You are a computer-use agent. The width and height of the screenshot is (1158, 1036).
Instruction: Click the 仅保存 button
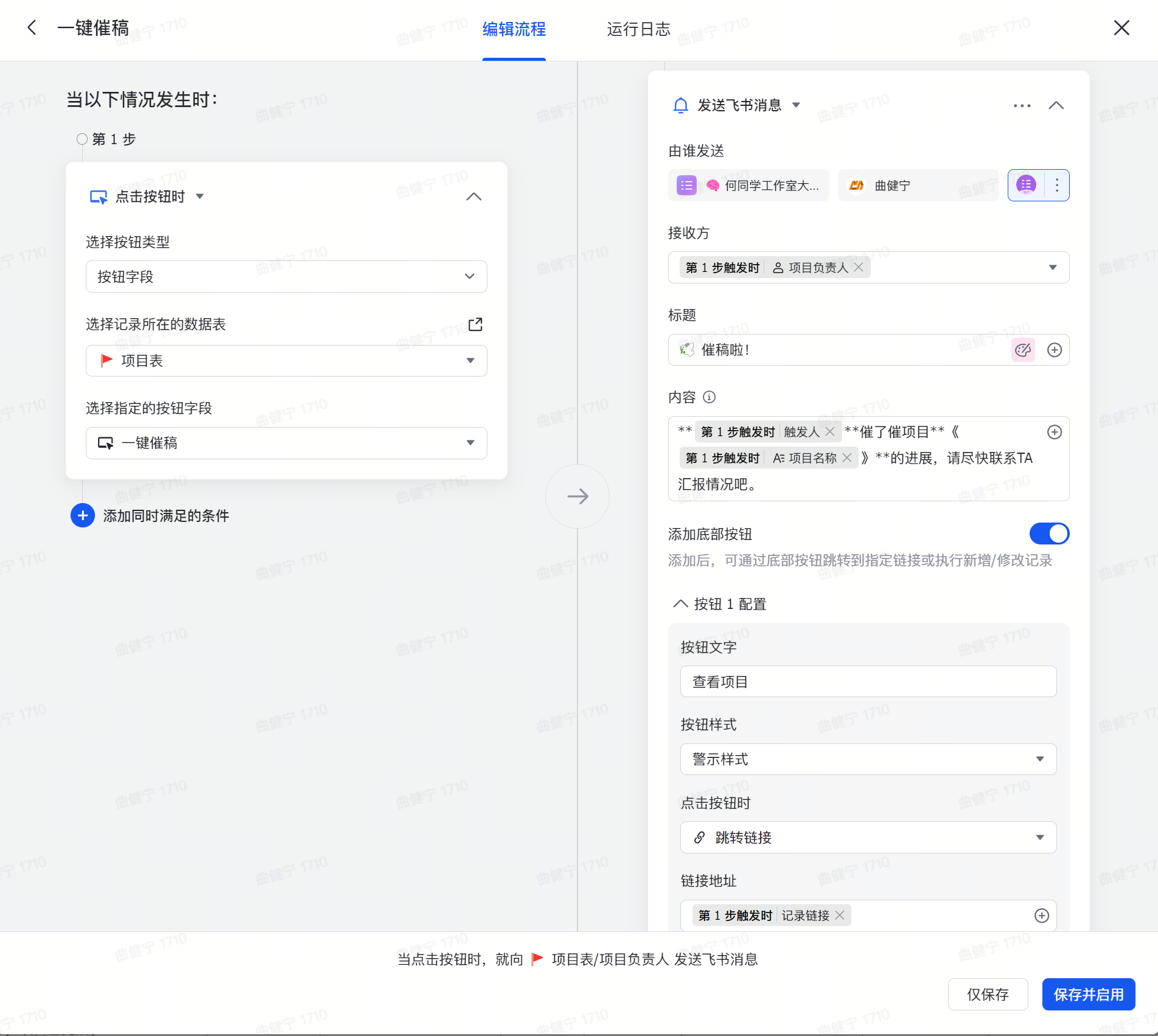pyautogui.click(x=988, y=995)
